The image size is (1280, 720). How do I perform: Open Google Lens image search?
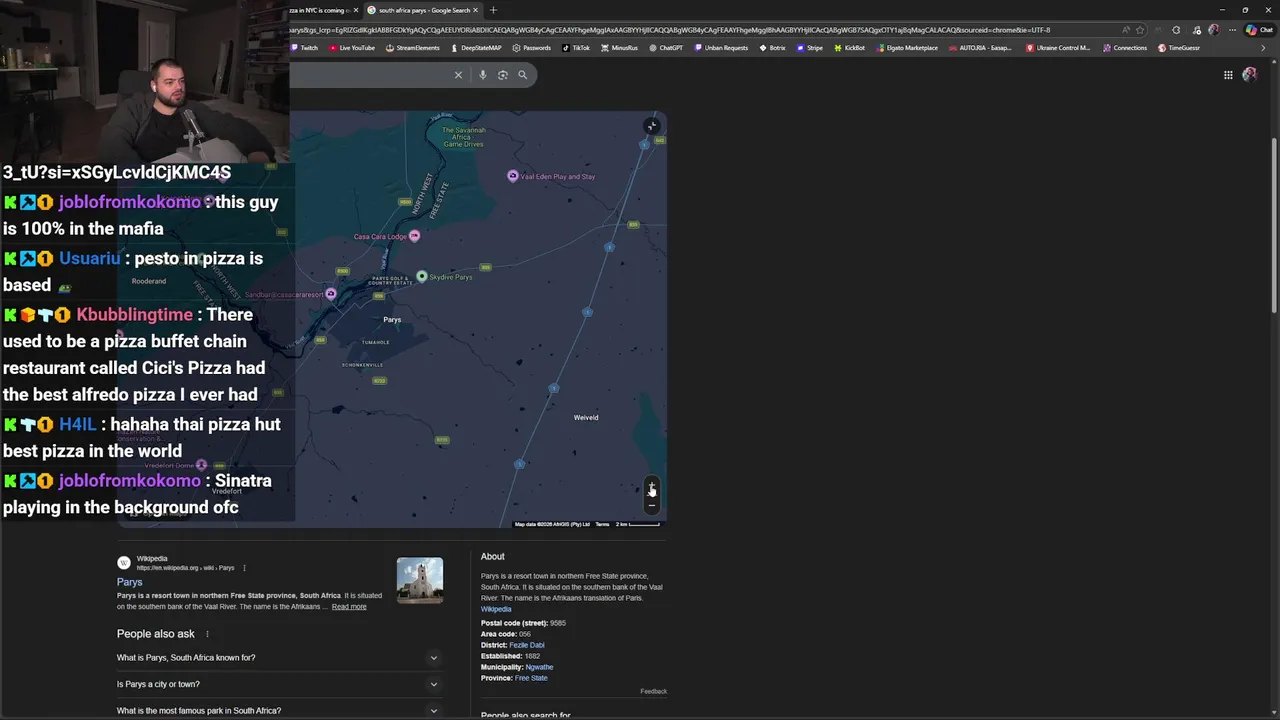(503, 75)
